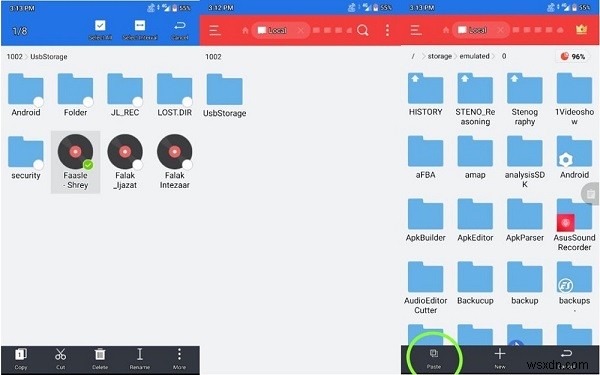Open the aFBA folder

[x=426, y=158]
